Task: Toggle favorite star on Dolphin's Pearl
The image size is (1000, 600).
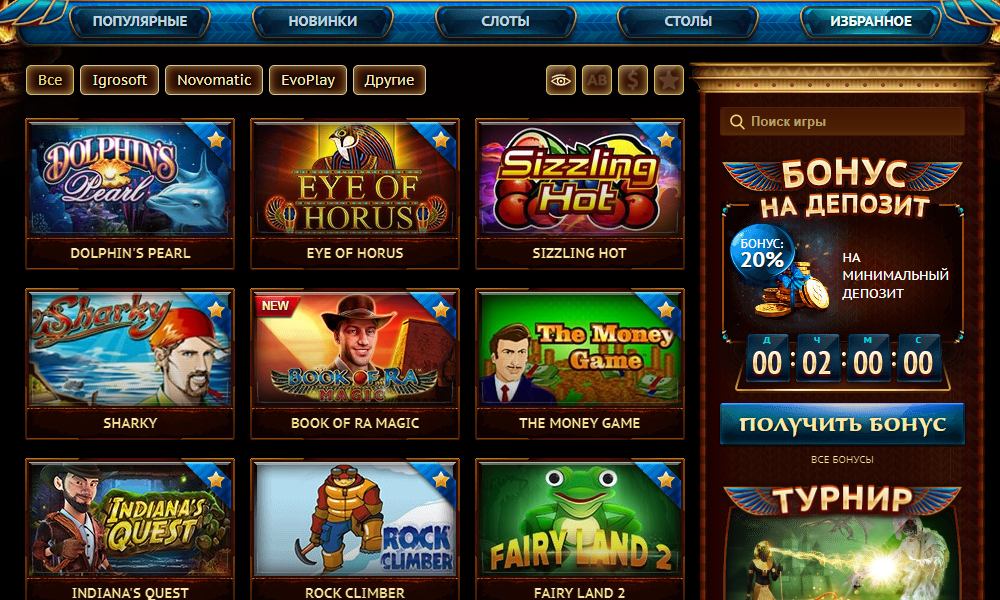Action: pyautogui.click(x=216, y=139)
